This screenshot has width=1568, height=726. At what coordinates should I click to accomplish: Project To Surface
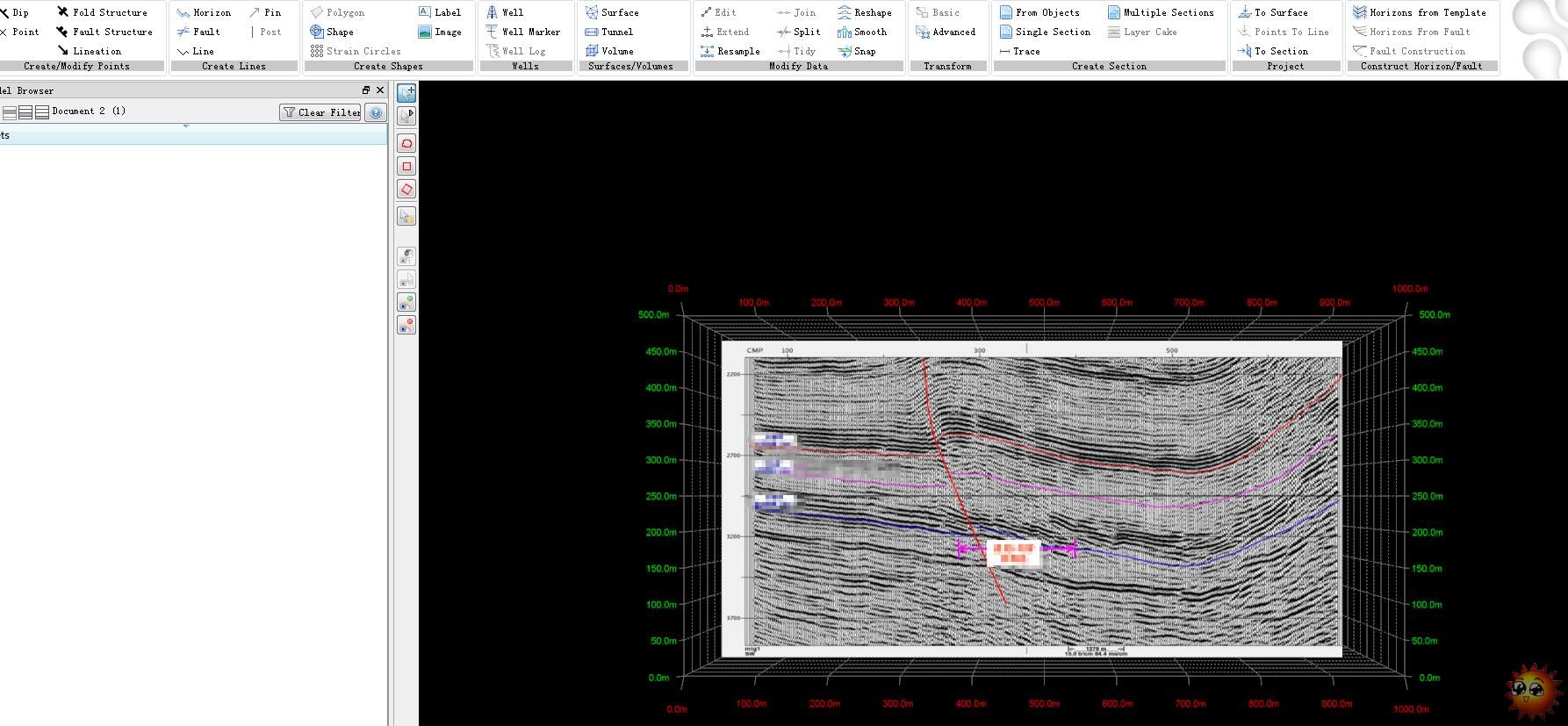click(x=1272, y=12)
